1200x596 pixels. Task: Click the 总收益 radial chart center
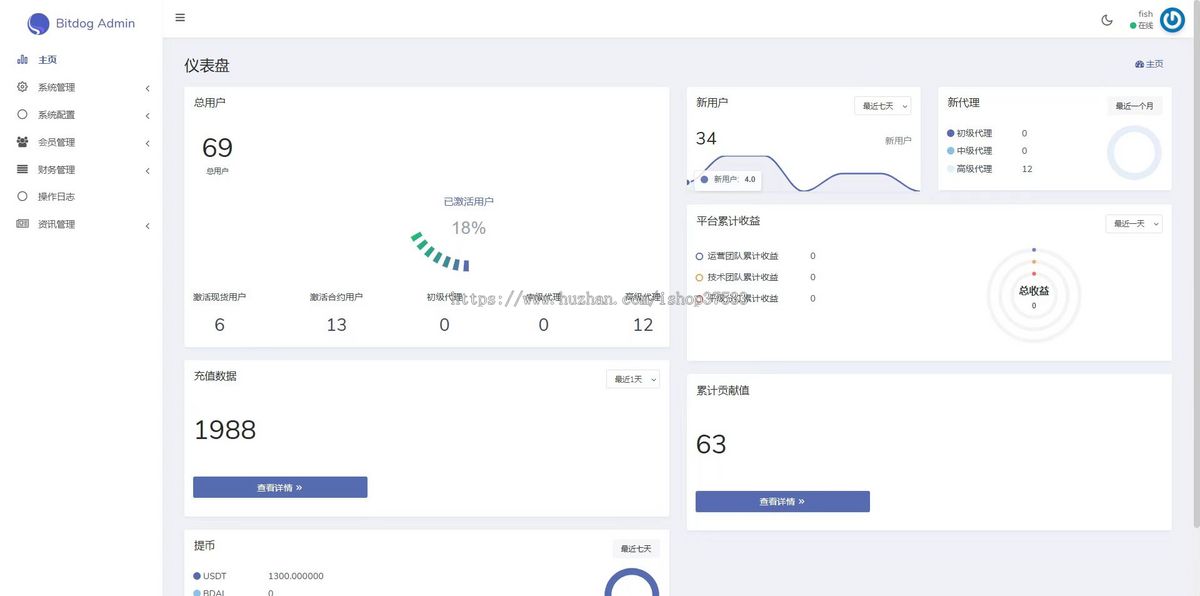click(1034, 295)
